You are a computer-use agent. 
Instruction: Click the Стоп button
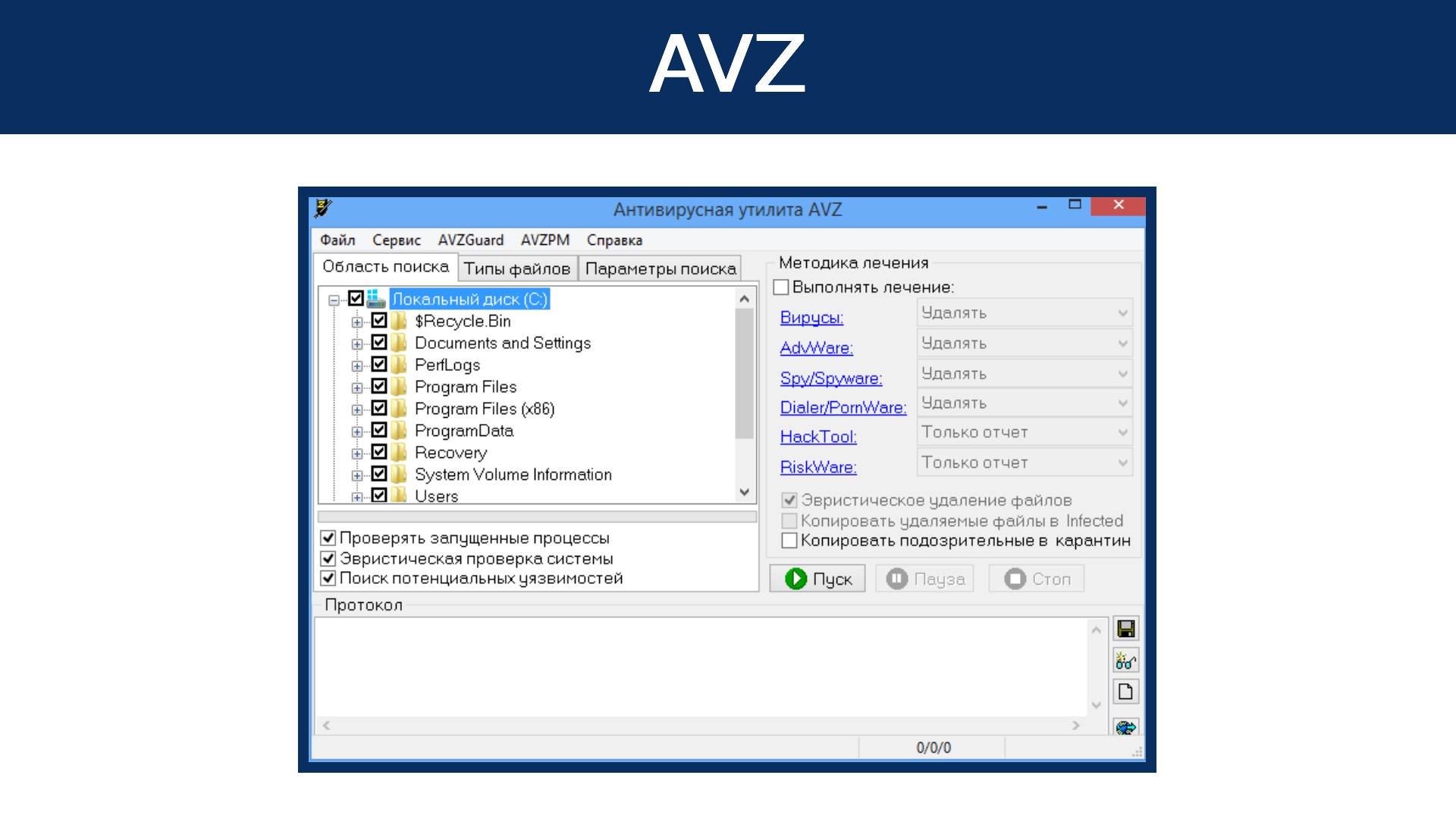pyautogui.click(x=1037, y=579)
